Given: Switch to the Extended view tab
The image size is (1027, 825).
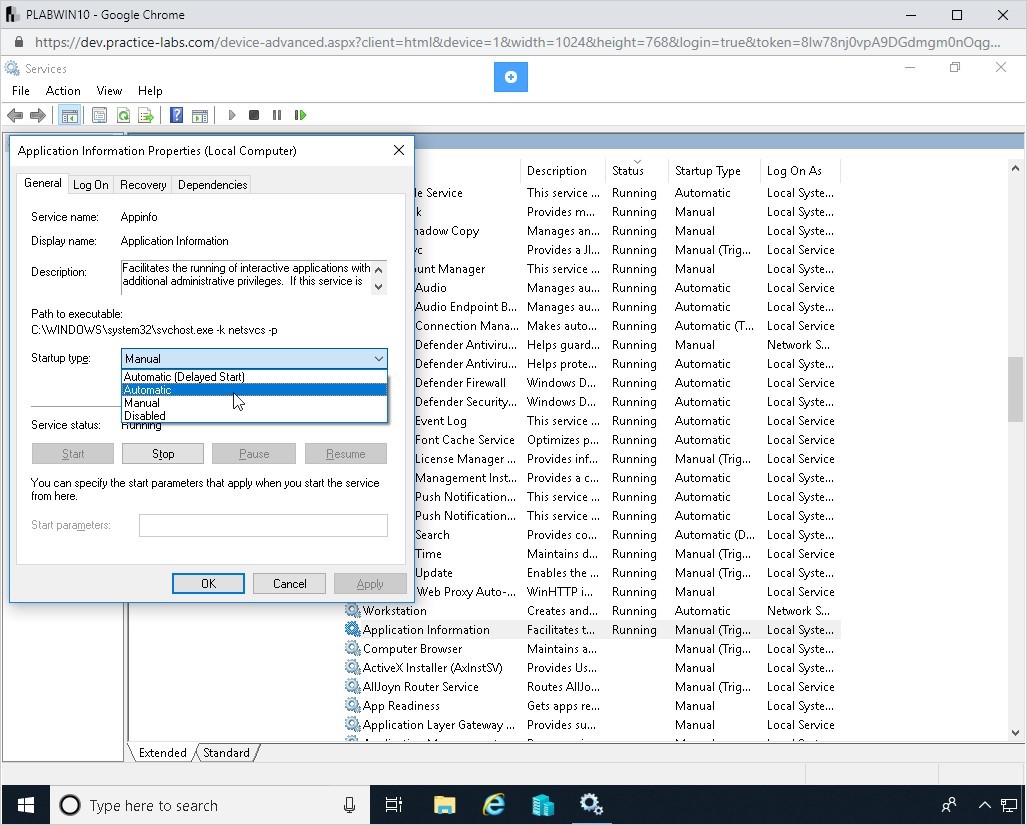Looking at the screenshot, I should [x=162, y=752].
